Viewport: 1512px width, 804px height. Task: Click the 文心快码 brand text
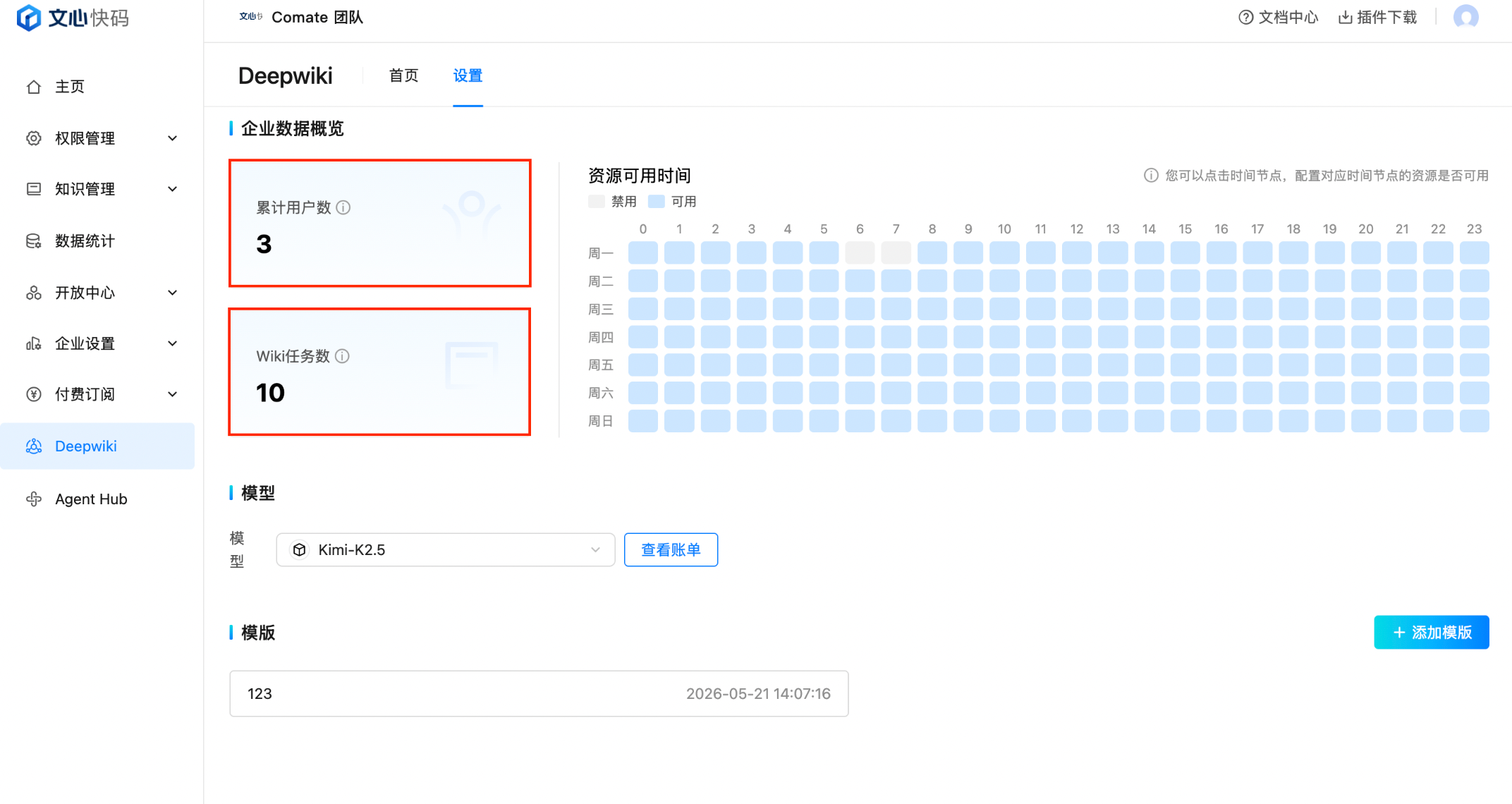point(89,18)
